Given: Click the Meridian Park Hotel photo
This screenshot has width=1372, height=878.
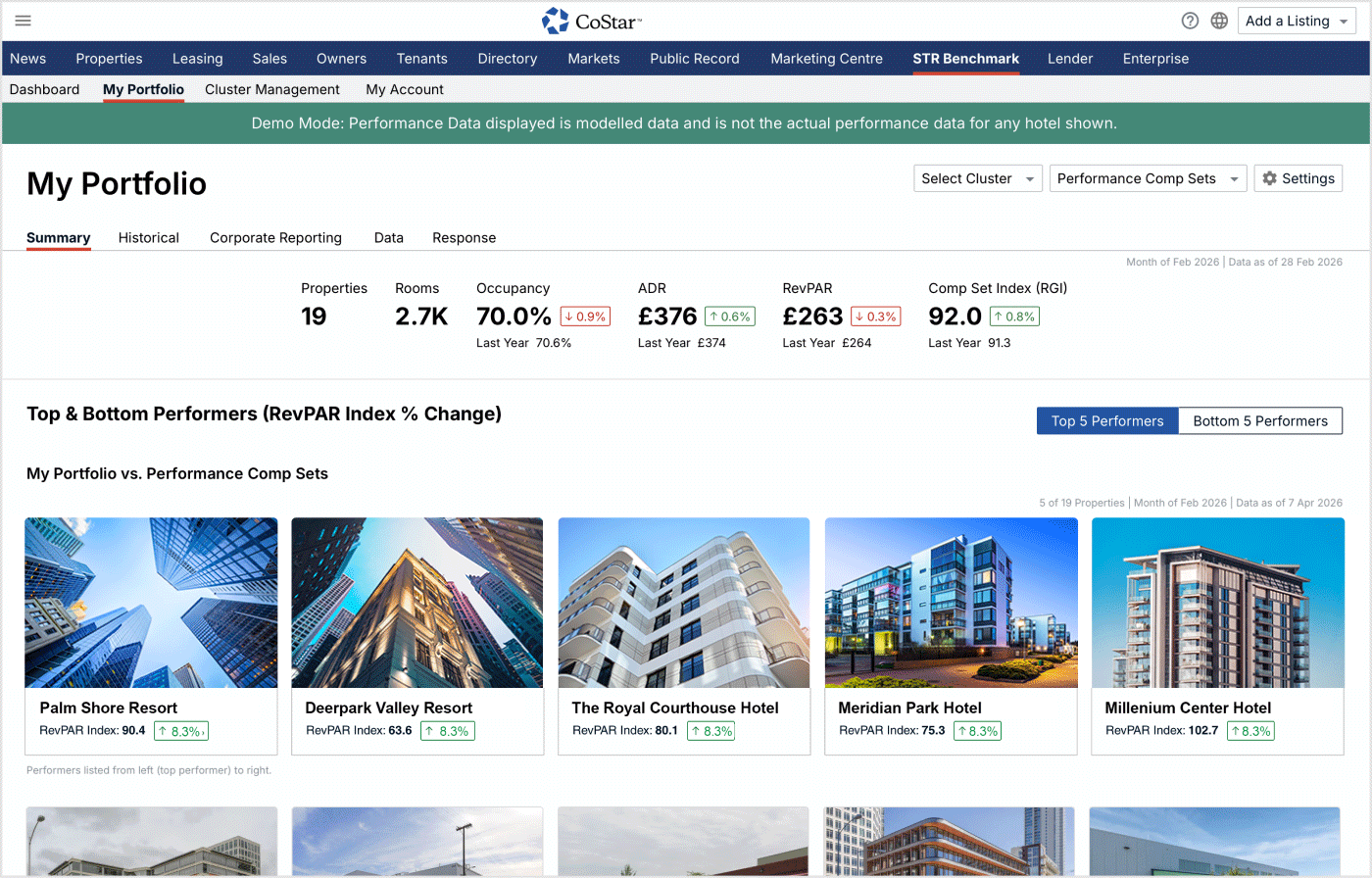Looking at the screenshot, I should click(951, 603).
